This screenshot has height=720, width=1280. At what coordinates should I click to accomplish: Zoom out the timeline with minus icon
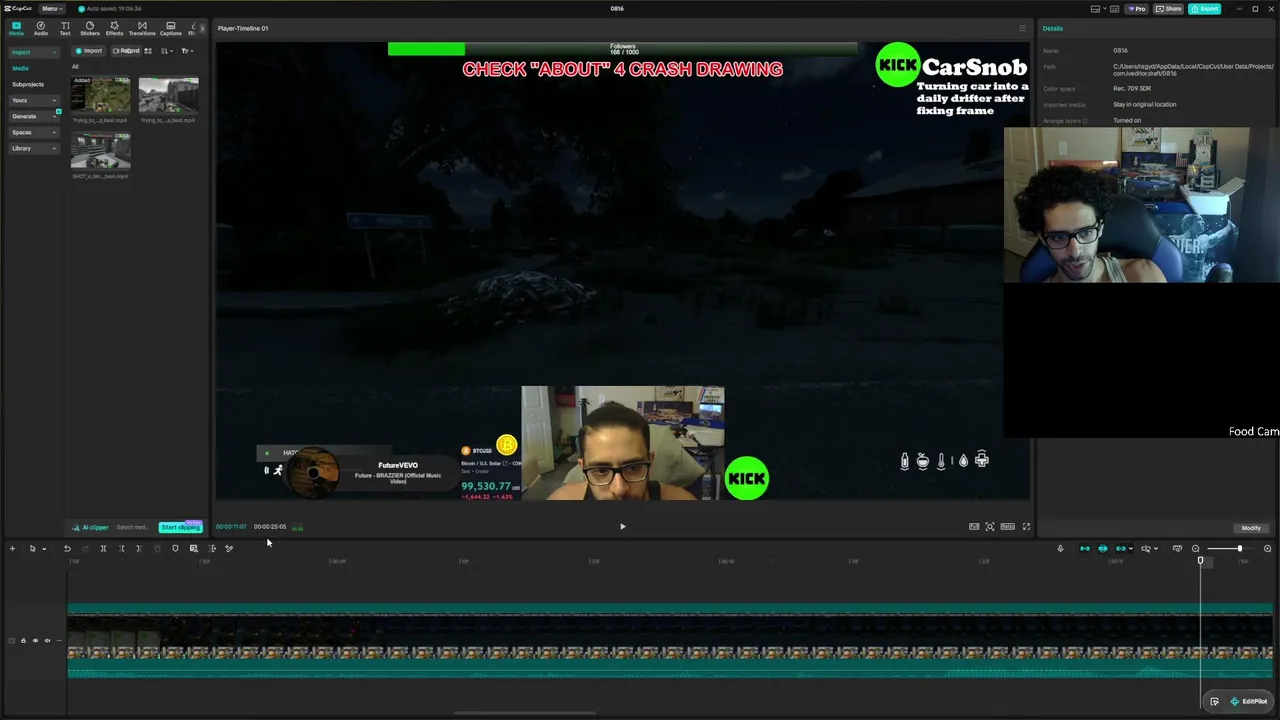(x=1195, y=548)
